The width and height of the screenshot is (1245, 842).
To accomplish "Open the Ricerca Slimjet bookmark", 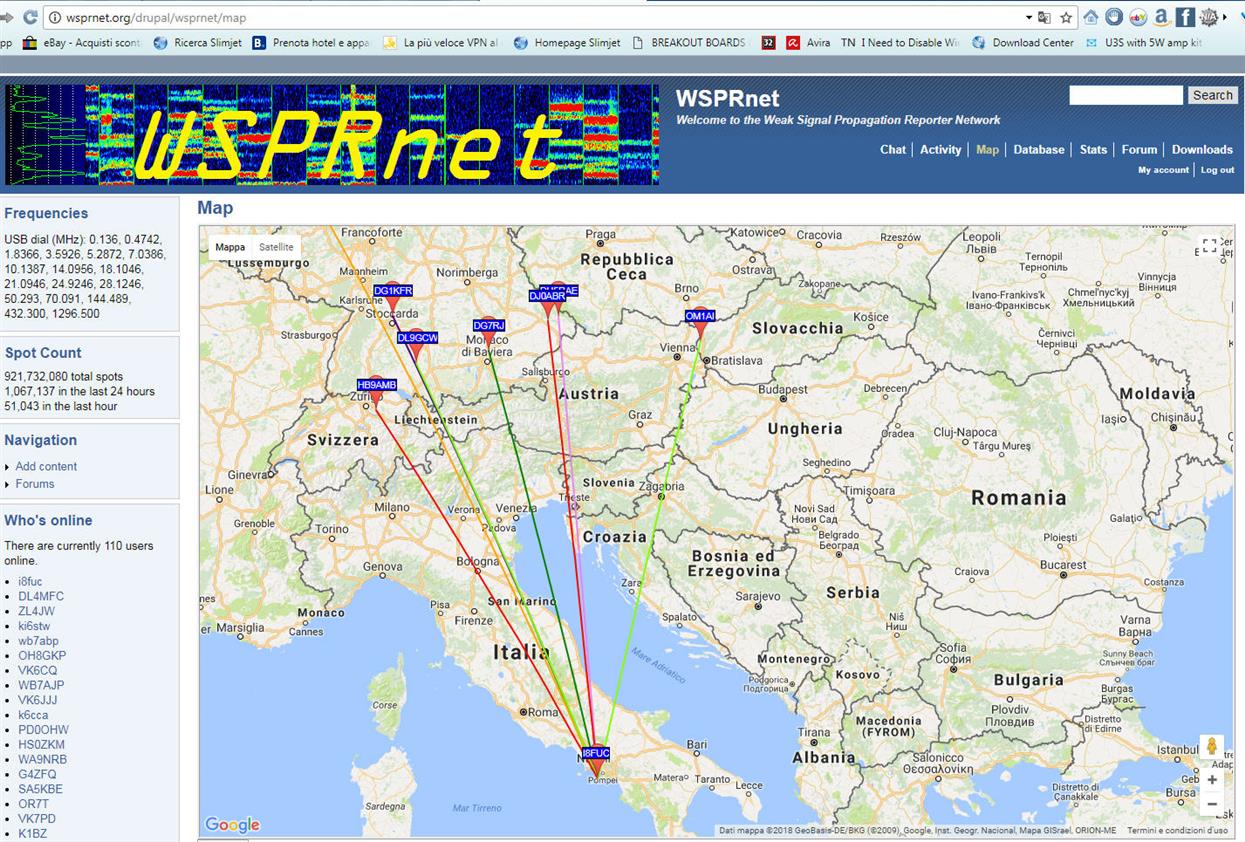I will [198, 43].
